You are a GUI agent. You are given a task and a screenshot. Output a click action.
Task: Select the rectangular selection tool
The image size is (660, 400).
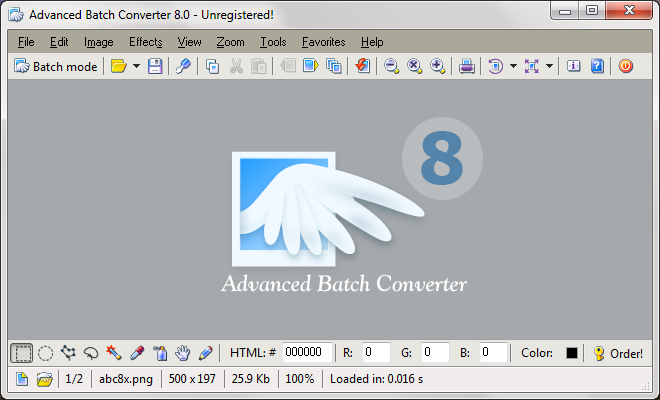[21, 353]
